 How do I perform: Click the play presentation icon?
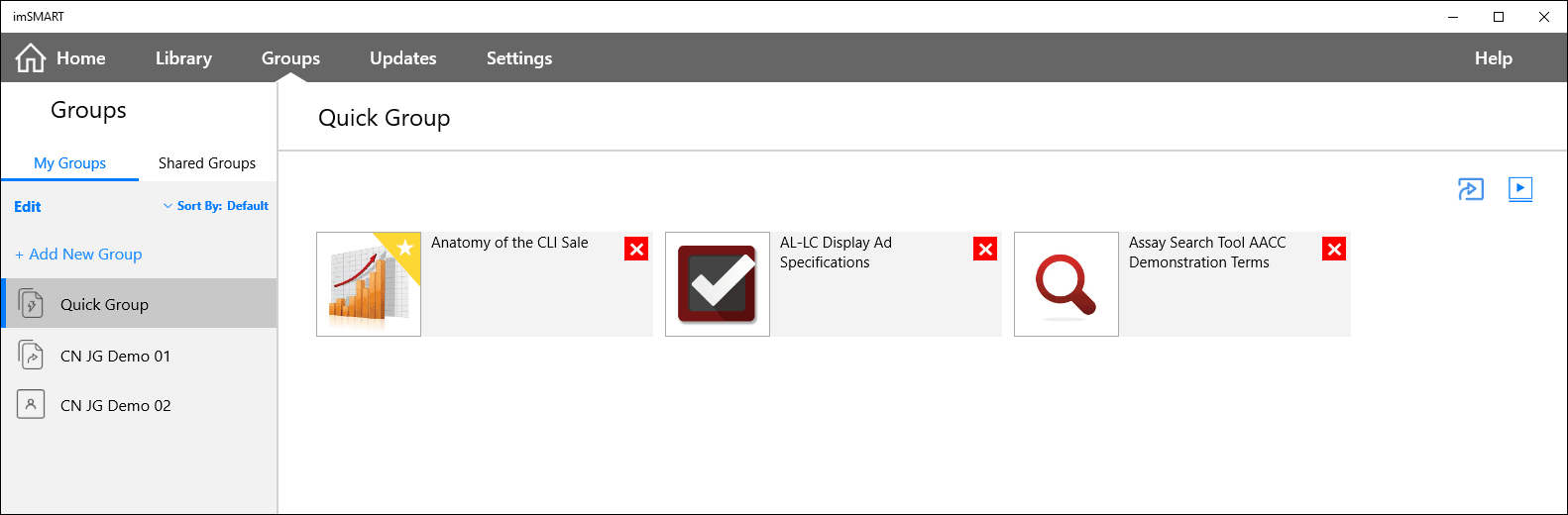1520,189
